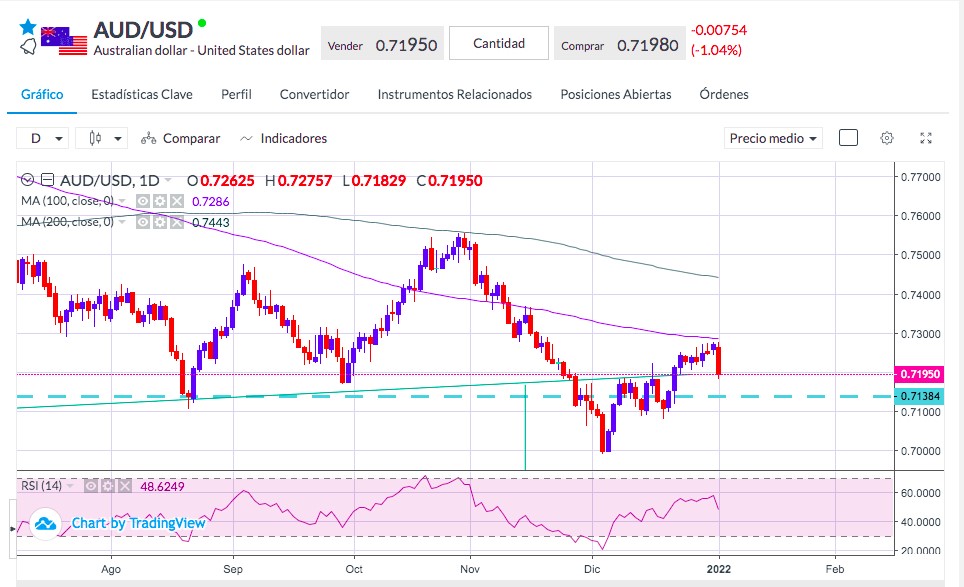Open the Indicadores menu
This screenshot has height=587, width=964.
click(283, 138)
